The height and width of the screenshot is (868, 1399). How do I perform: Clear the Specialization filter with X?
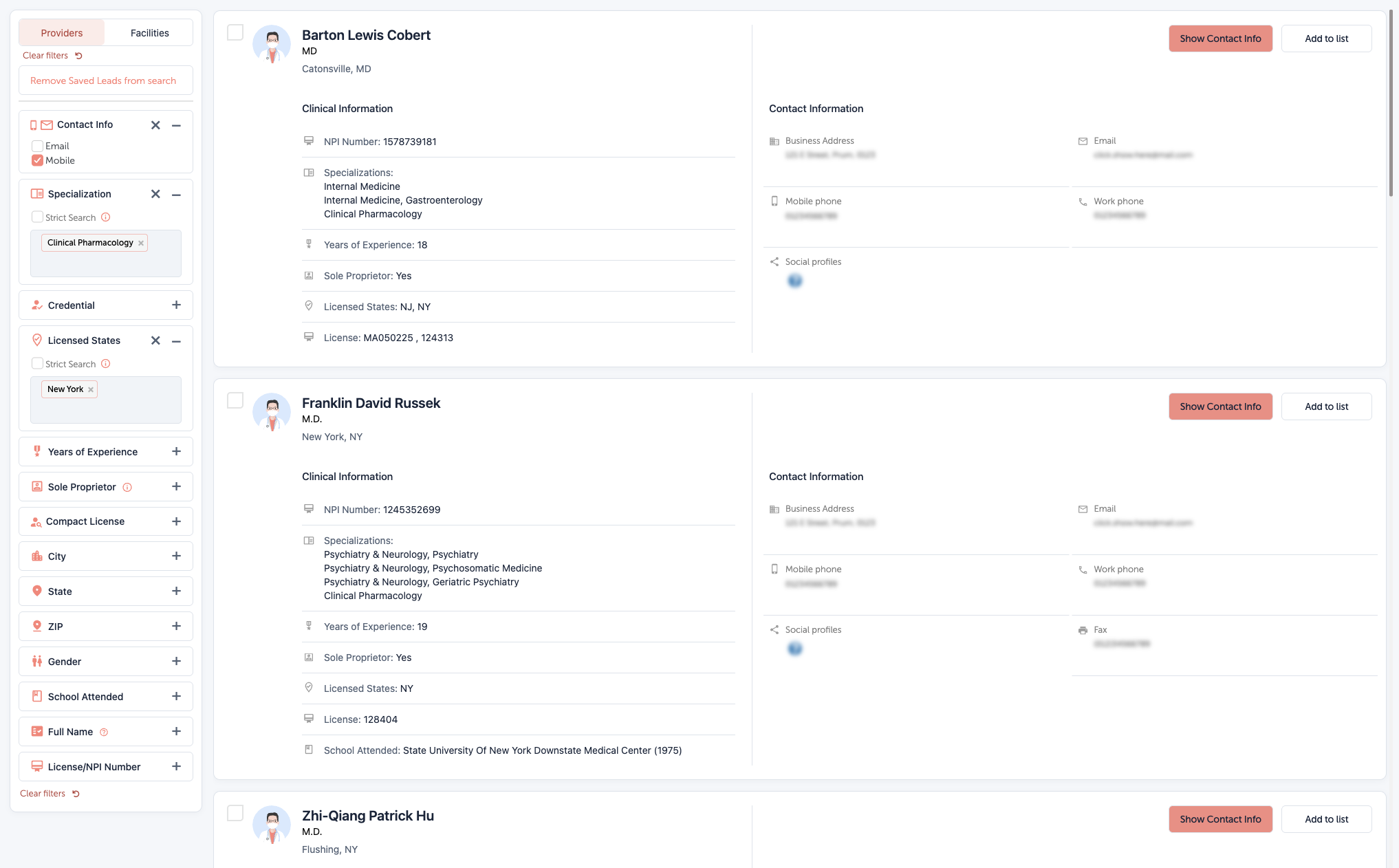point(155,195)
